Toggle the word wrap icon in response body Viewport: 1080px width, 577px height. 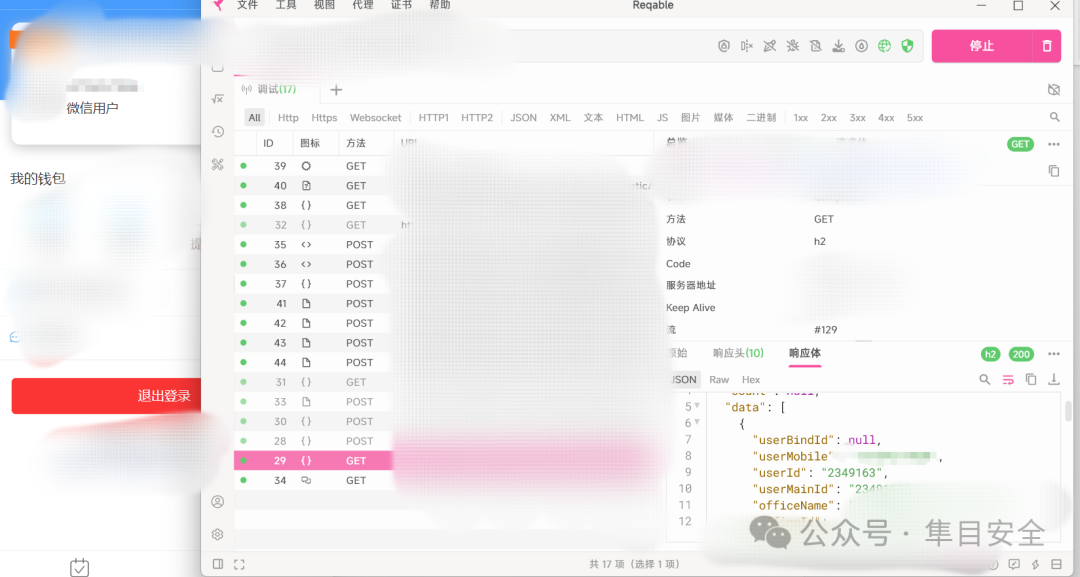click(1008, 379)
